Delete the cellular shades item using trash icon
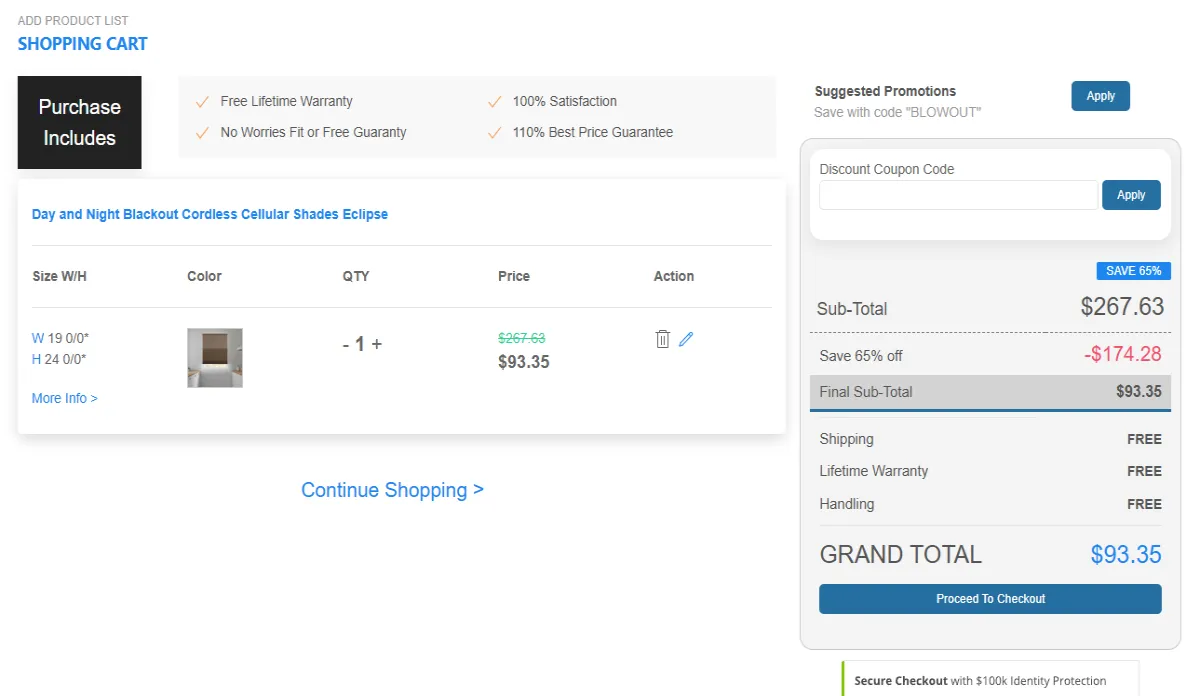 (x=662, y=339)
